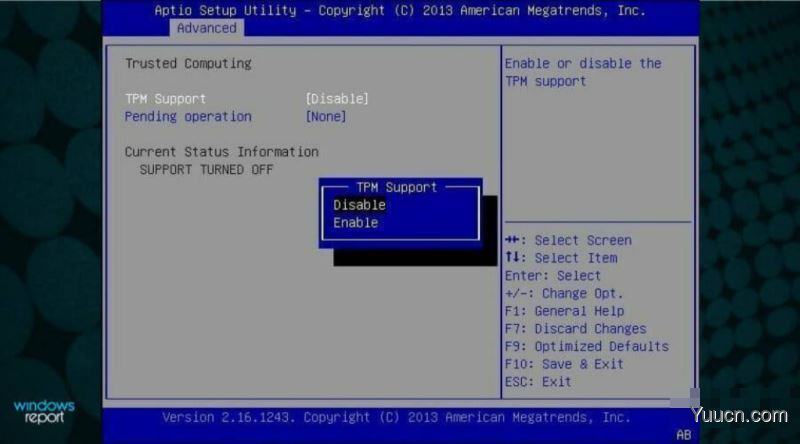Viewport: 800px width, 444px height.
Task: Click the F1: General Help hint
Action: (564, 311)
